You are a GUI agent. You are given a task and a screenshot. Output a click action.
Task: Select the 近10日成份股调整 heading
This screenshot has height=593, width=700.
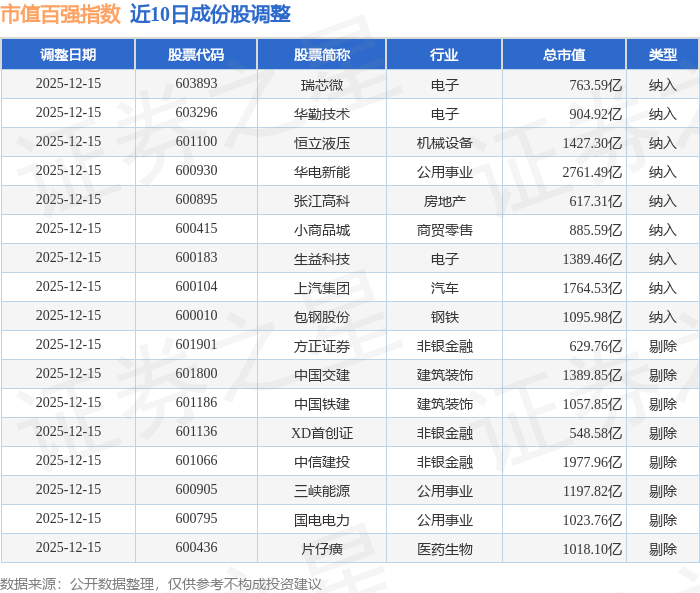tap(210, 14)
